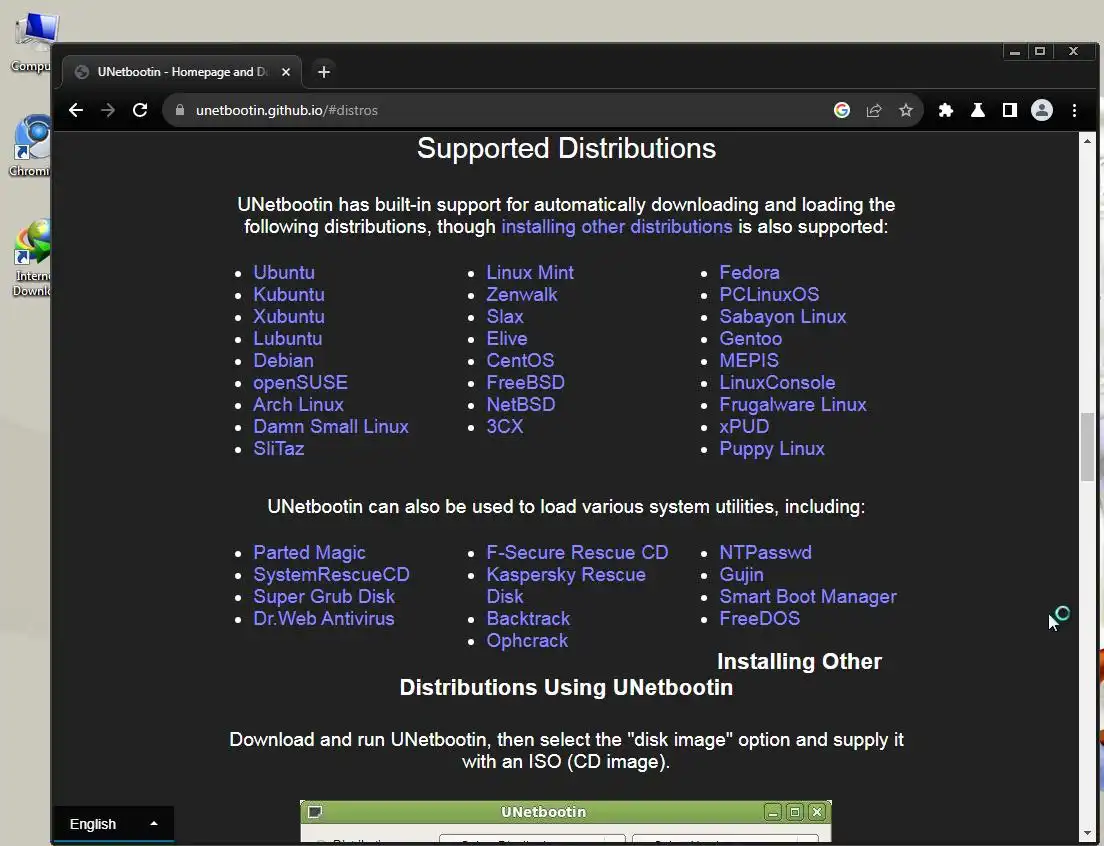Viewport: 1104px width, 846px height.
Task: Open the installing other distributions link
Action: point(617,227)
